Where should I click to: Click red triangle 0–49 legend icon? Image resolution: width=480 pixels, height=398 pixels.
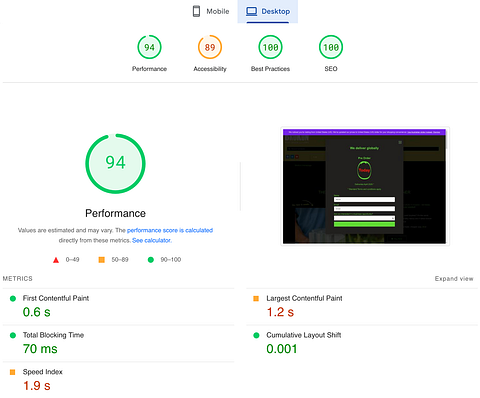[x=56, y=260]
